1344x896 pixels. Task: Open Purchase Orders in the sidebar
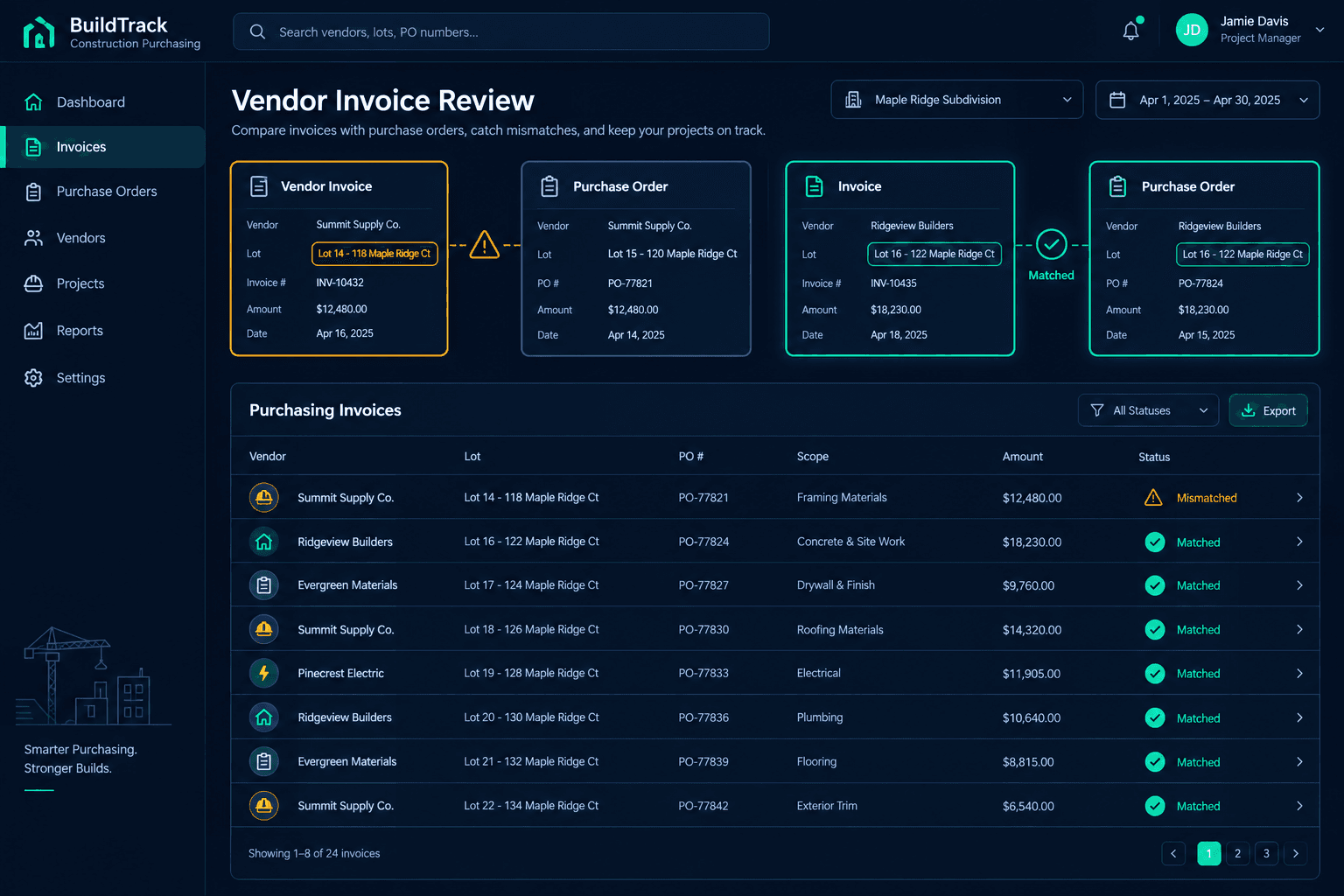(x=103, y=192)
